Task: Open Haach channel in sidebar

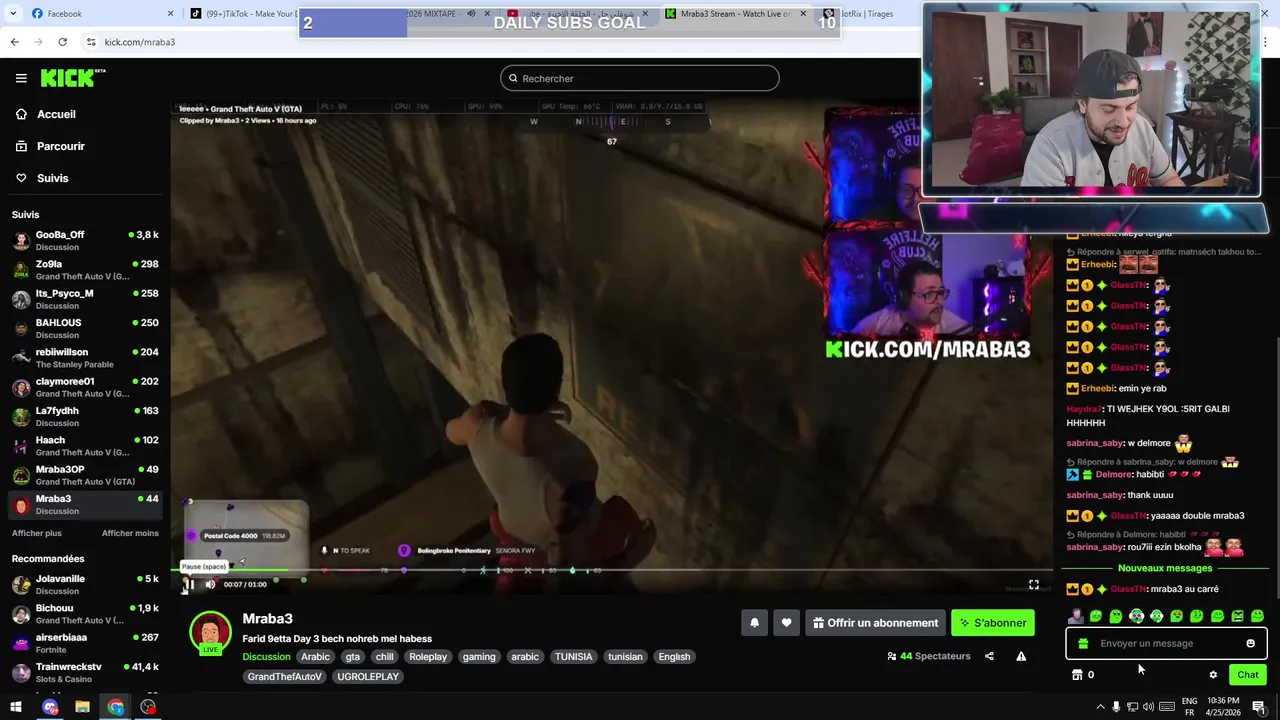Action: click(85, 445)
